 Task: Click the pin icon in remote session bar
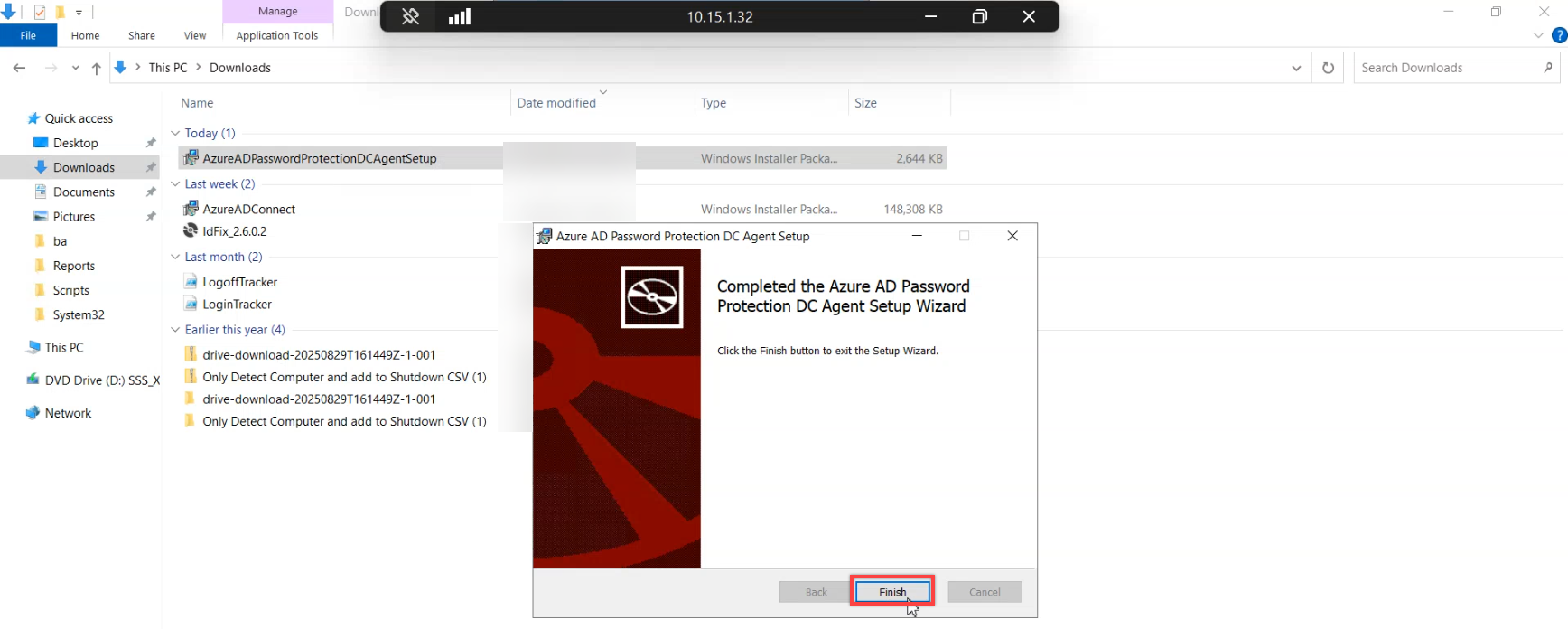click(410, 16)
